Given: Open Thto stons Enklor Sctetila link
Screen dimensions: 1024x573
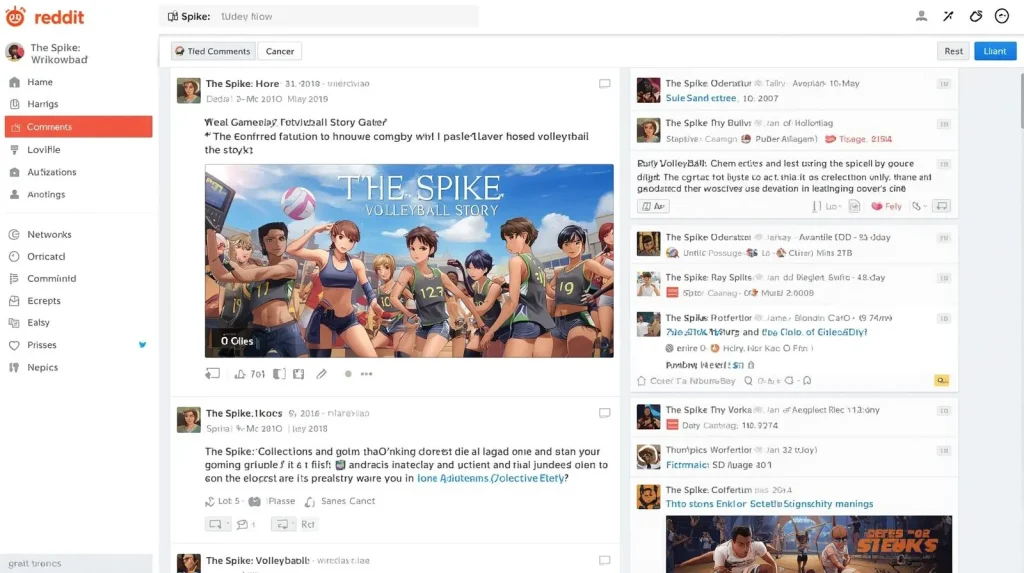Looking at the screenshot, I should coord(769,504).
